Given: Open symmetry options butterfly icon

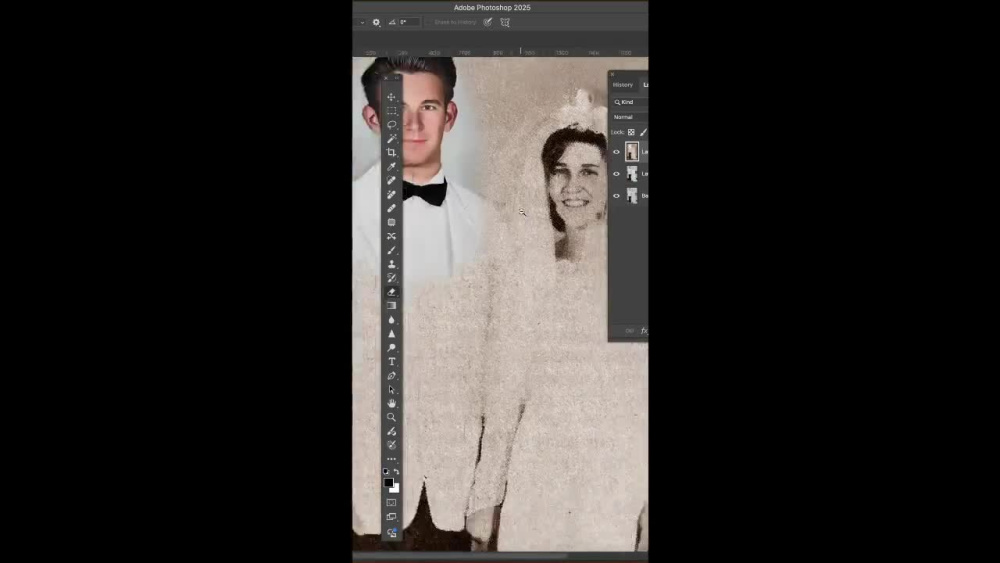Looking at the screenshot, I should coord(505,22).
